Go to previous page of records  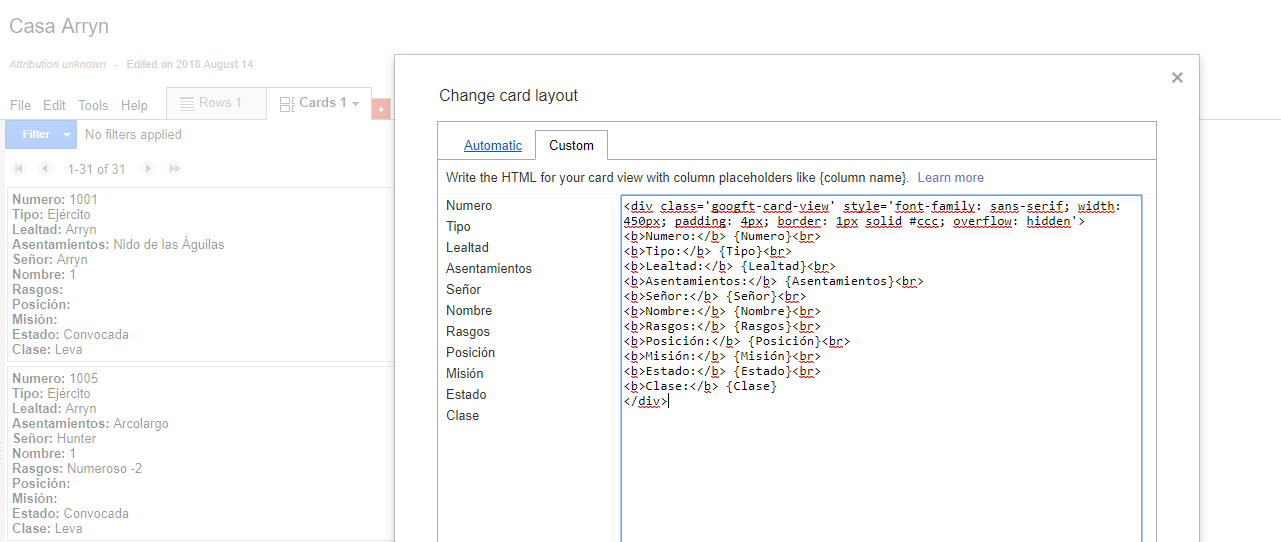45,169
